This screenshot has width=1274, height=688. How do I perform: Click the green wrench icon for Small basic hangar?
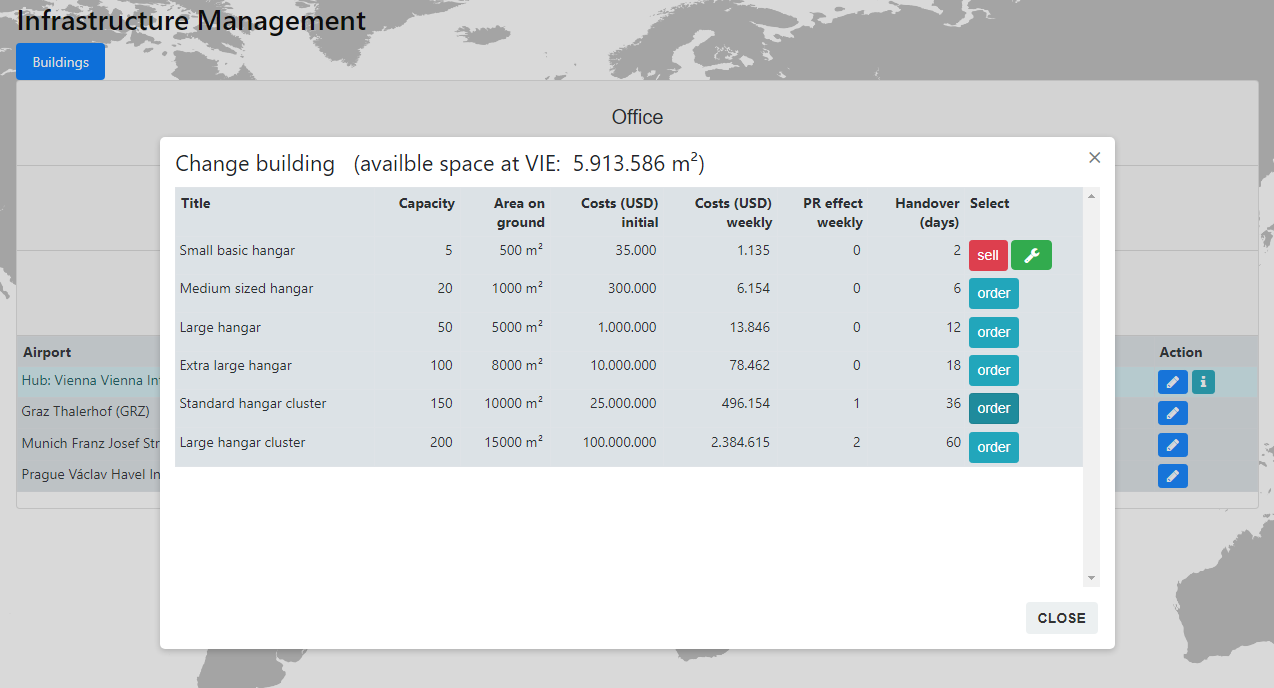coord(1031,255)
